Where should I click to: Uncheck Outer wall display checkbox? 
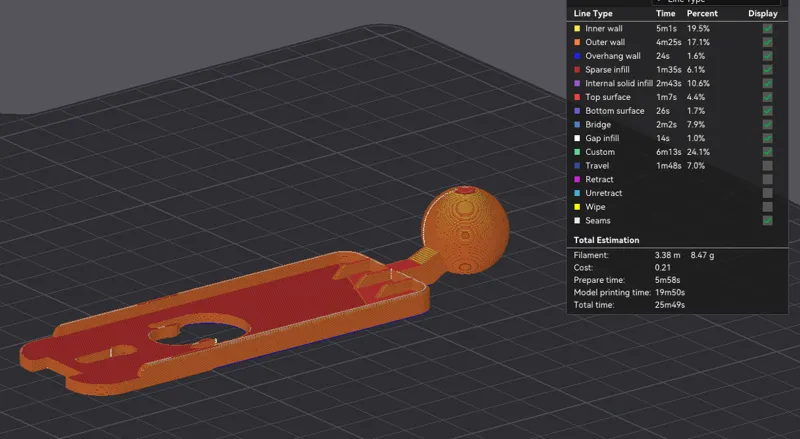point(767,42)
